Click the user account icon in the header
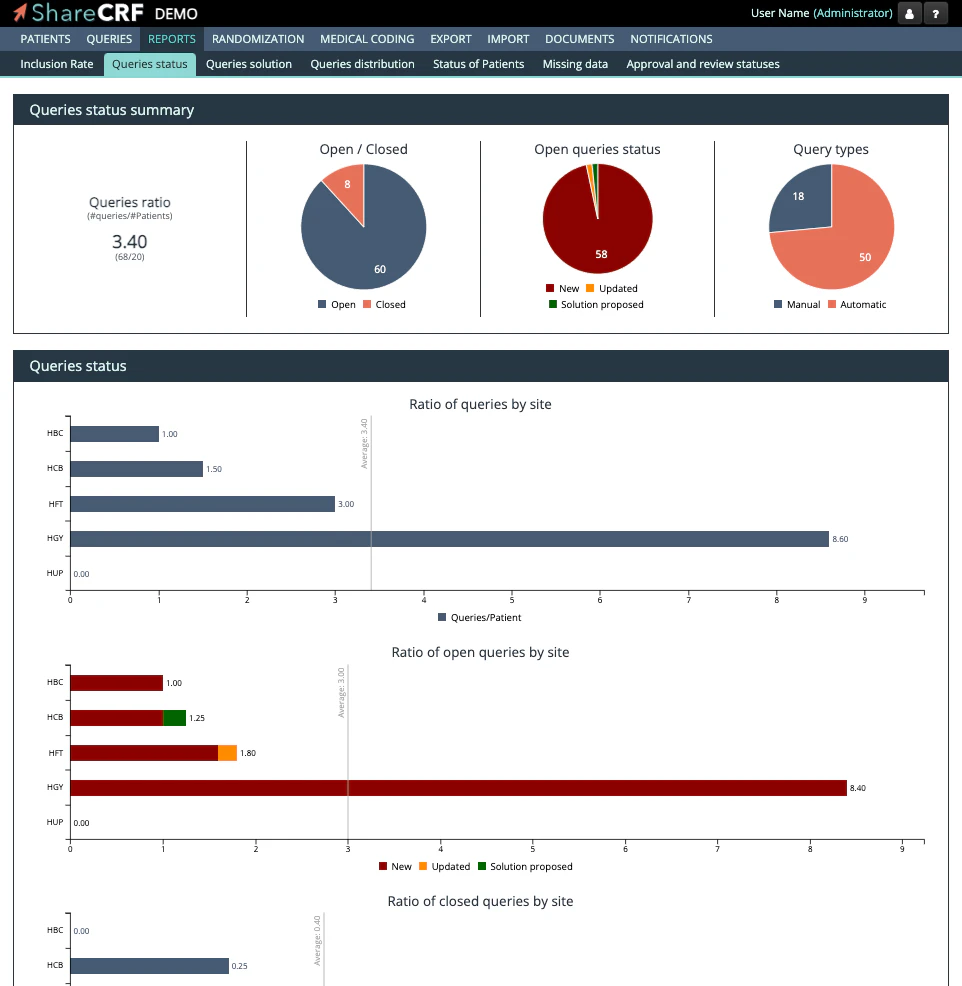The height and width of the screenshot is (986, 962). pos(909,13)
